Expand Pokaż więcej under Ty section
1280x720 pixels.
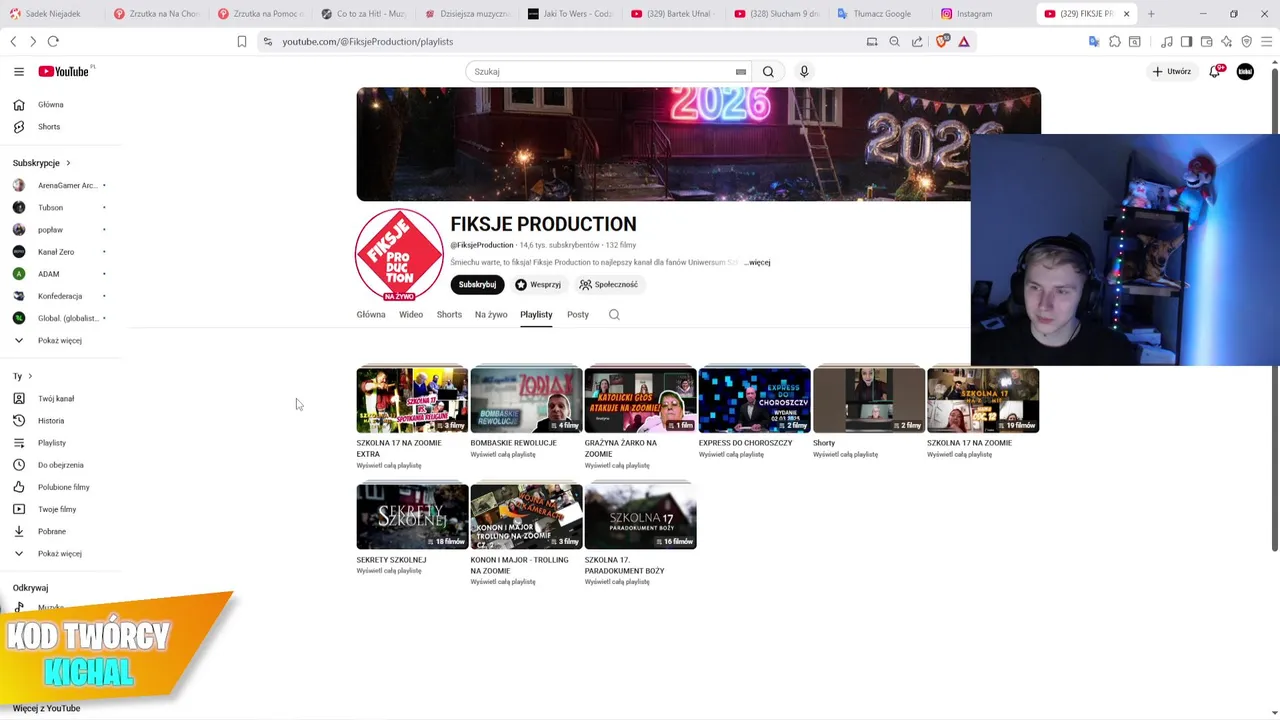pos(60,553)
